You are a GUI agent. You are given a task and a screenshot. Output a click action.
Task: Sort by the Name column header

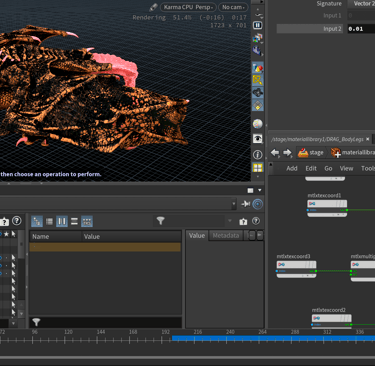(x=55, y=236)
